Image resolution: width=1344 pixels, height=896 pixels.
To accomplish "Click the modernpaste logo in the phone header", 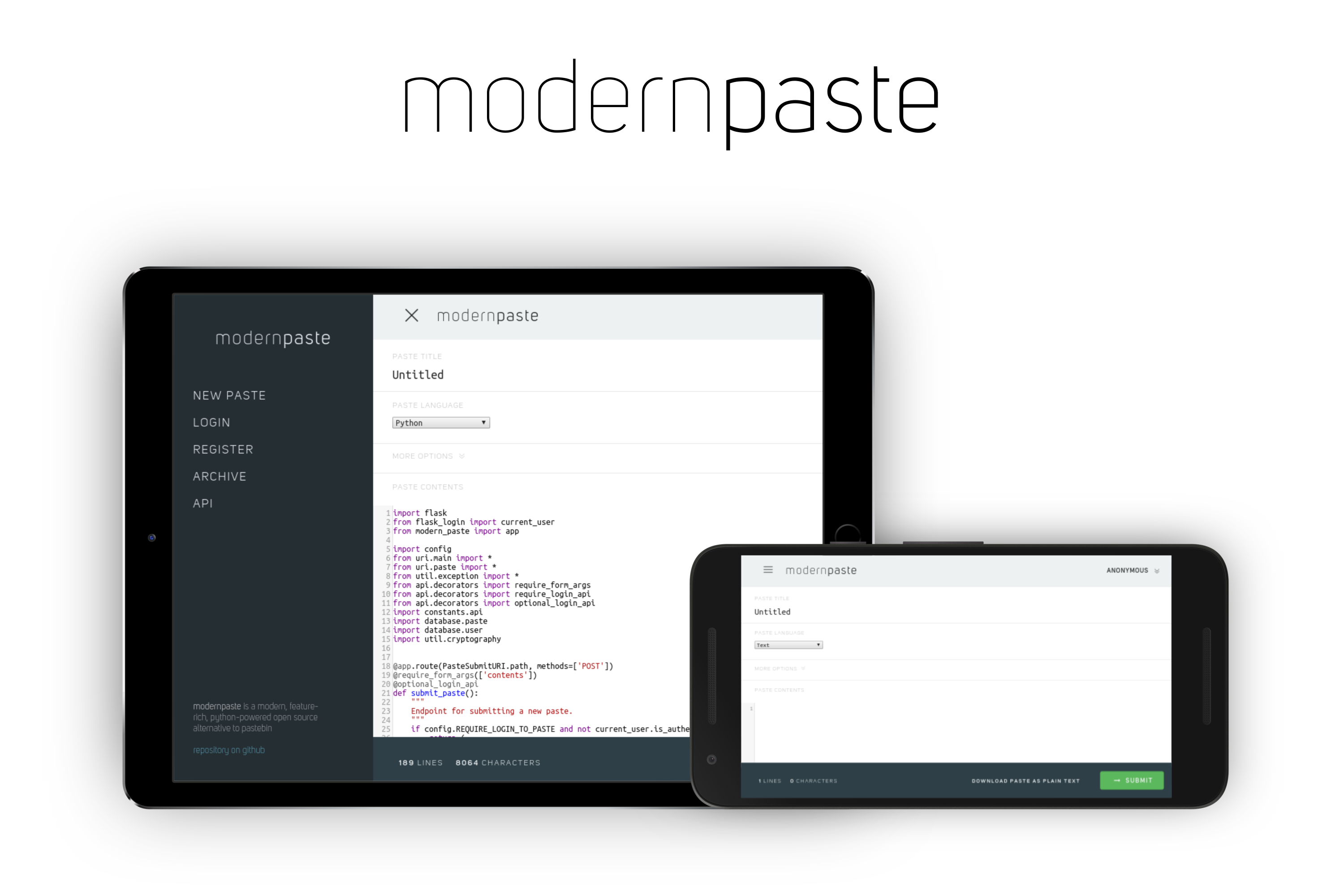I will click(x=821, y=570).
